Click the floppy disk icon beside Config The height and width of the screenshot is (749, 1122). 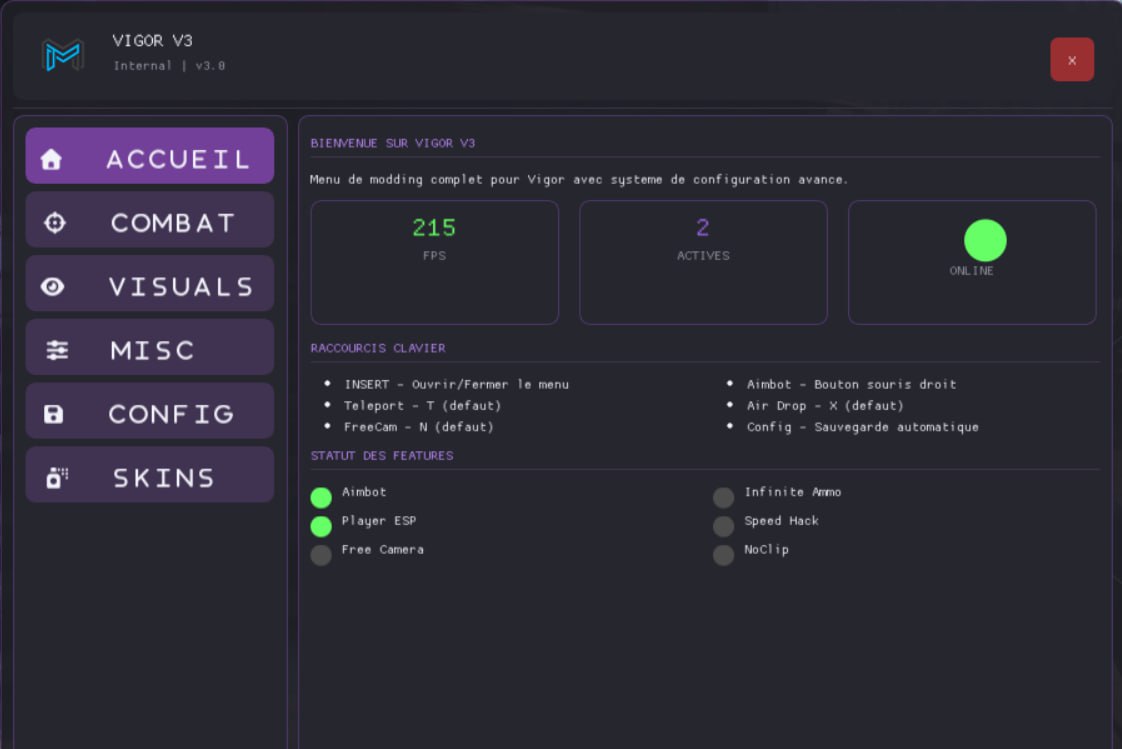coord(54,414)
